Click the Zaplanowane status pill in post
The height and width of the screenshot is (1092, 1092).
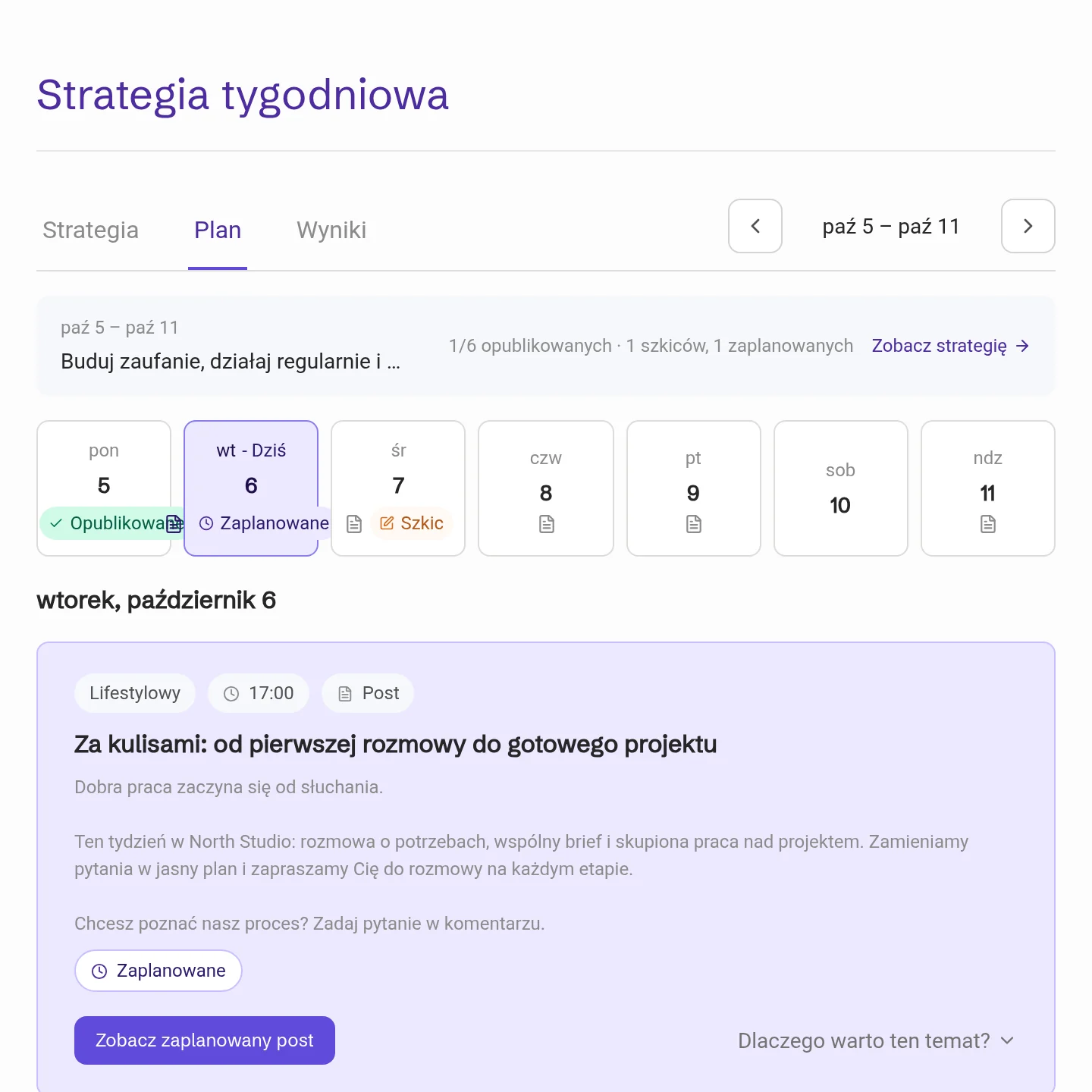pos(158,971)
